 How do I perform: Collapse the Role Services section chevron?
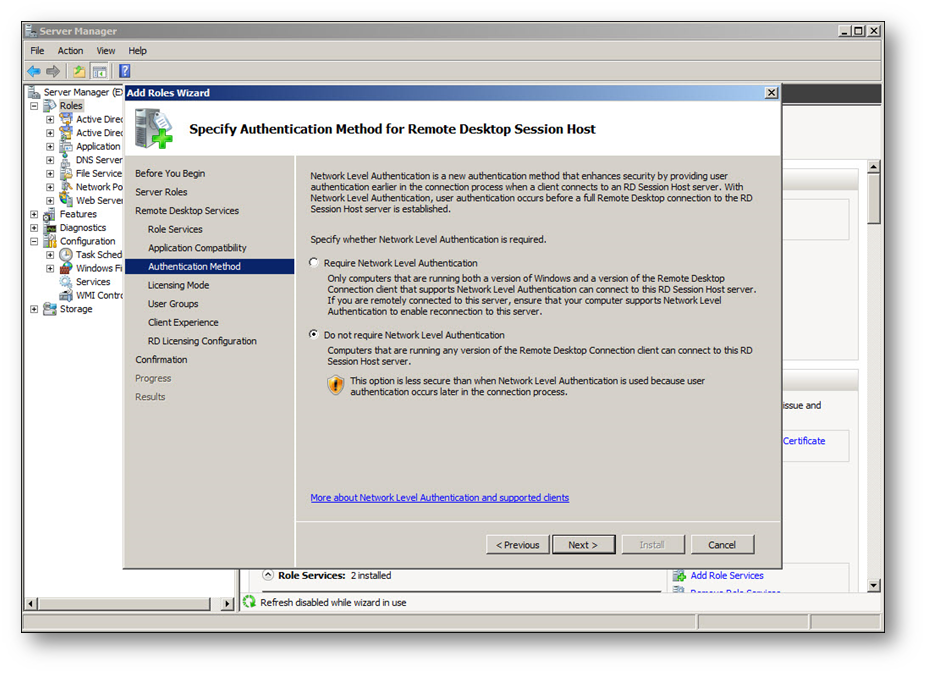tap(268, 575)
